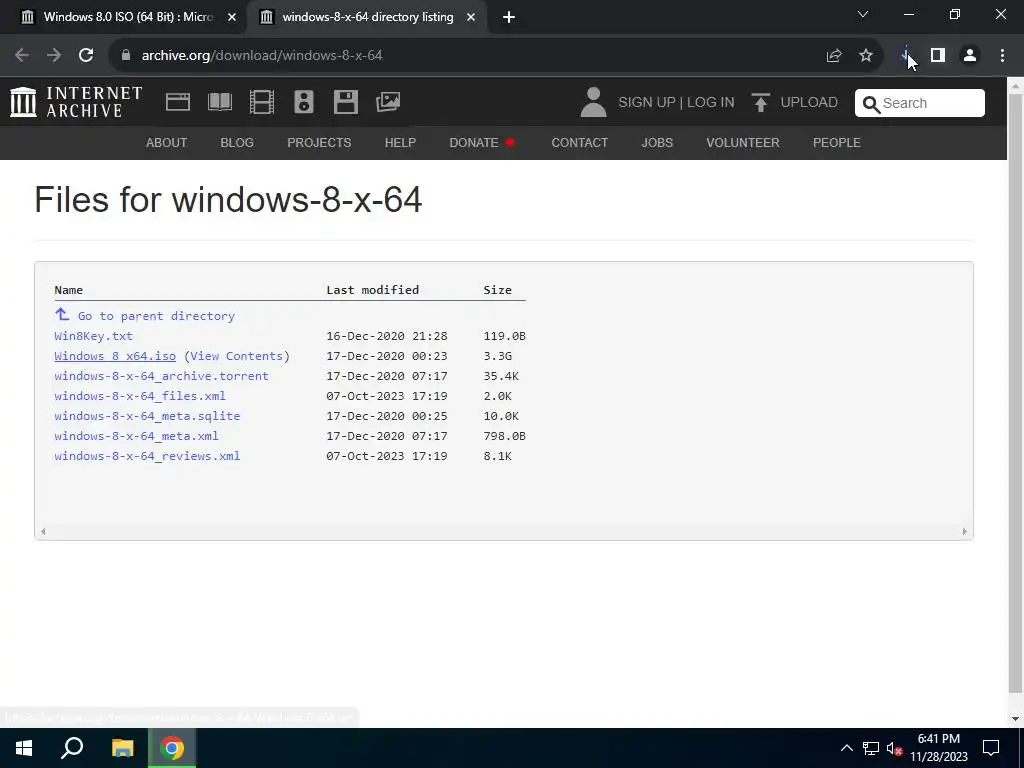Open windows-8-x-64_files.xml
Screen dimensions: 1024x768
(140, 396)
